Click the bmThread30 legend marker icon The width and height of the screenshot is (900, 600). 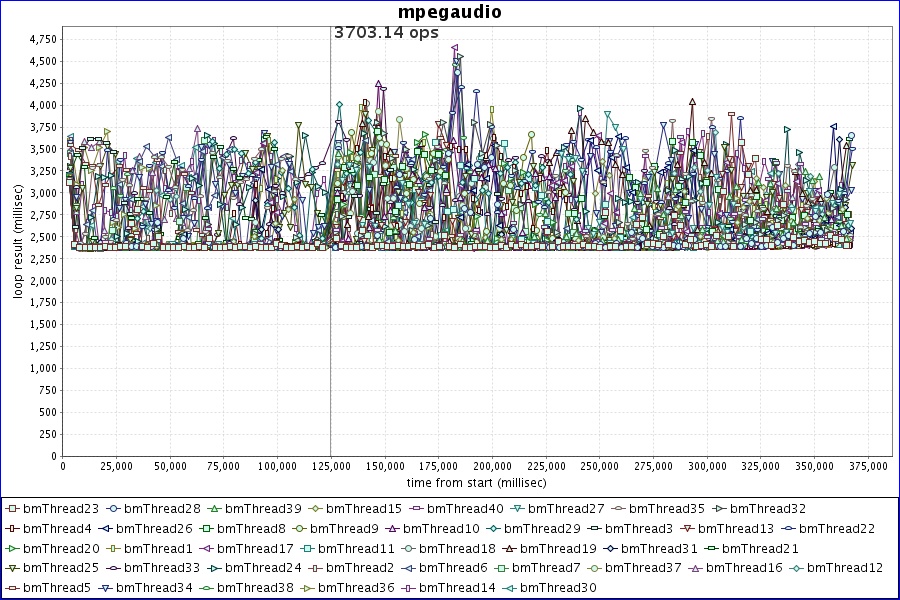coord(509,588)
